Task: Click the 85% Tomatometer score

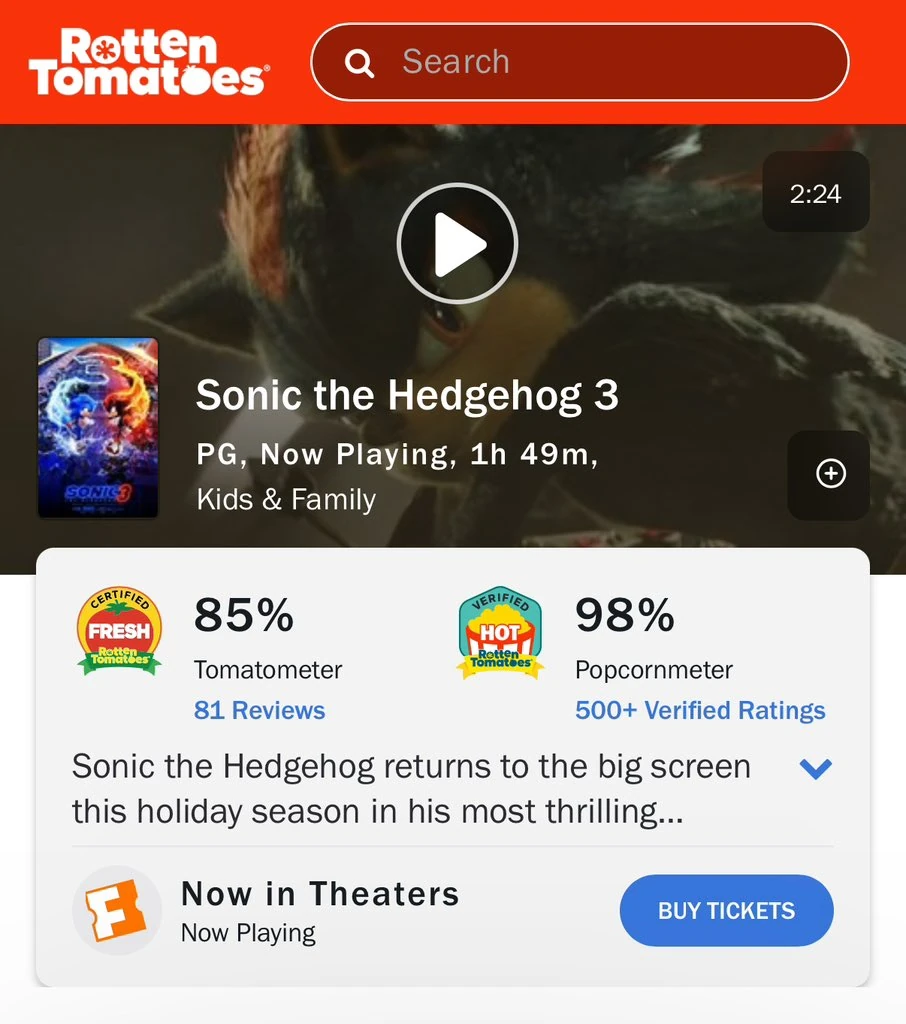Action: pyautogui.click(x=243, y=616)
